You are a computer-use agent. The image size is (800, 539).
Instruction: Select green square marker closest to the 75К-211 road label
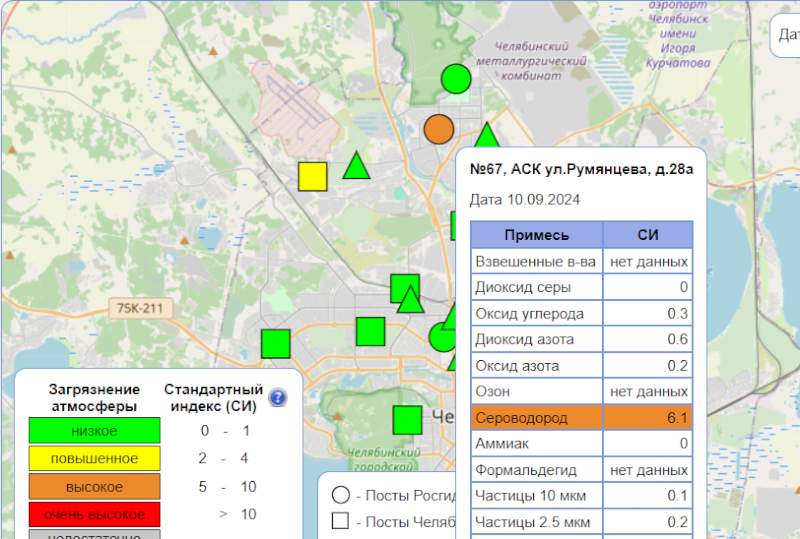pyautogui.click(x=276, y=344)
